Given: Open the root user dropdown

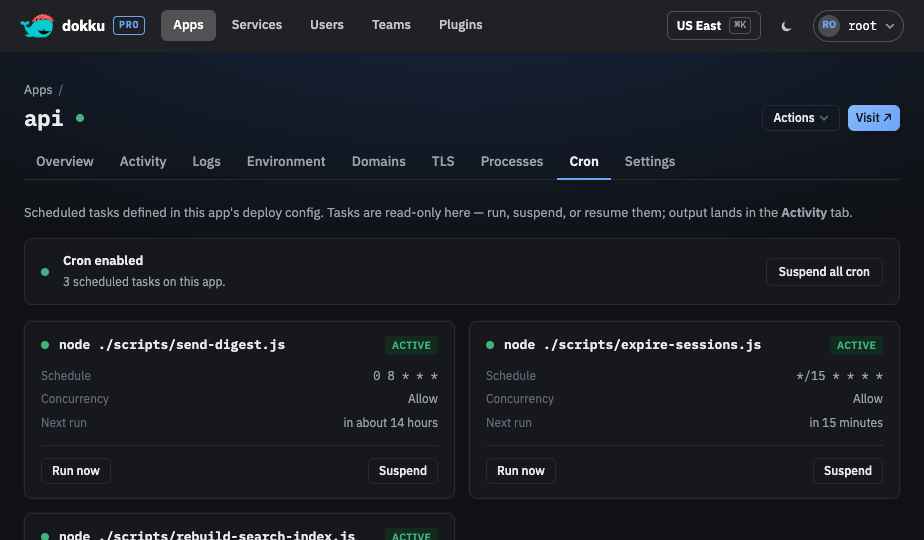Looking at the screenshot, I should pyautogui.click(x=858, y=26).
